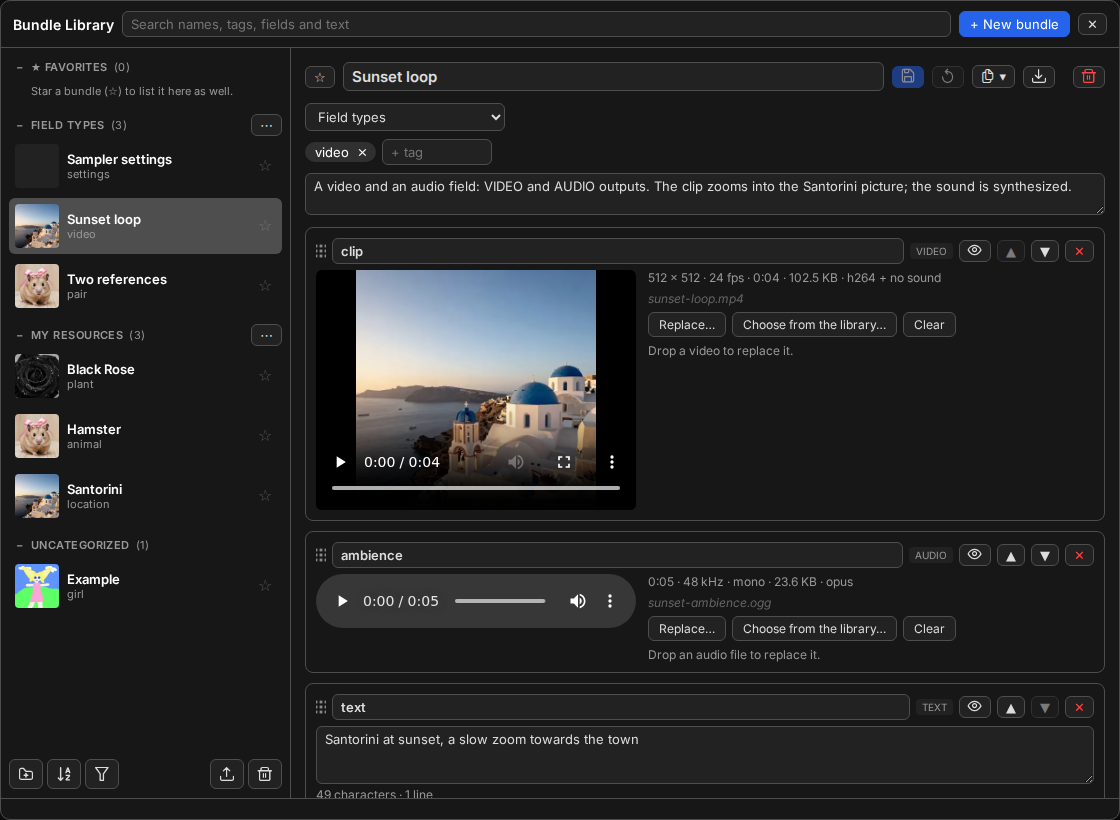The height and width of the screenshot is (820, 1120).
Task: Focus the bundle search field
Action: tap(536, 24)
